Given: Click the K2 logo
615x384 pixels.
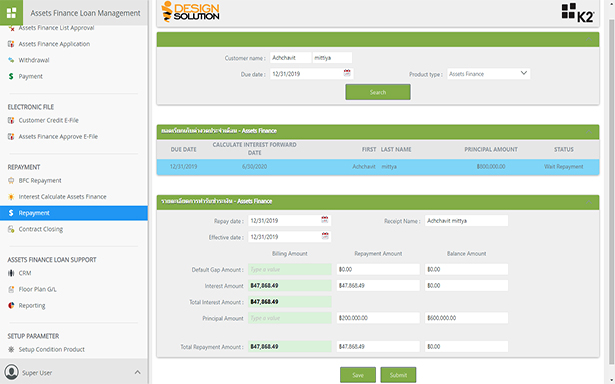Looking at the screenshot, I should [x=578, y=13].
